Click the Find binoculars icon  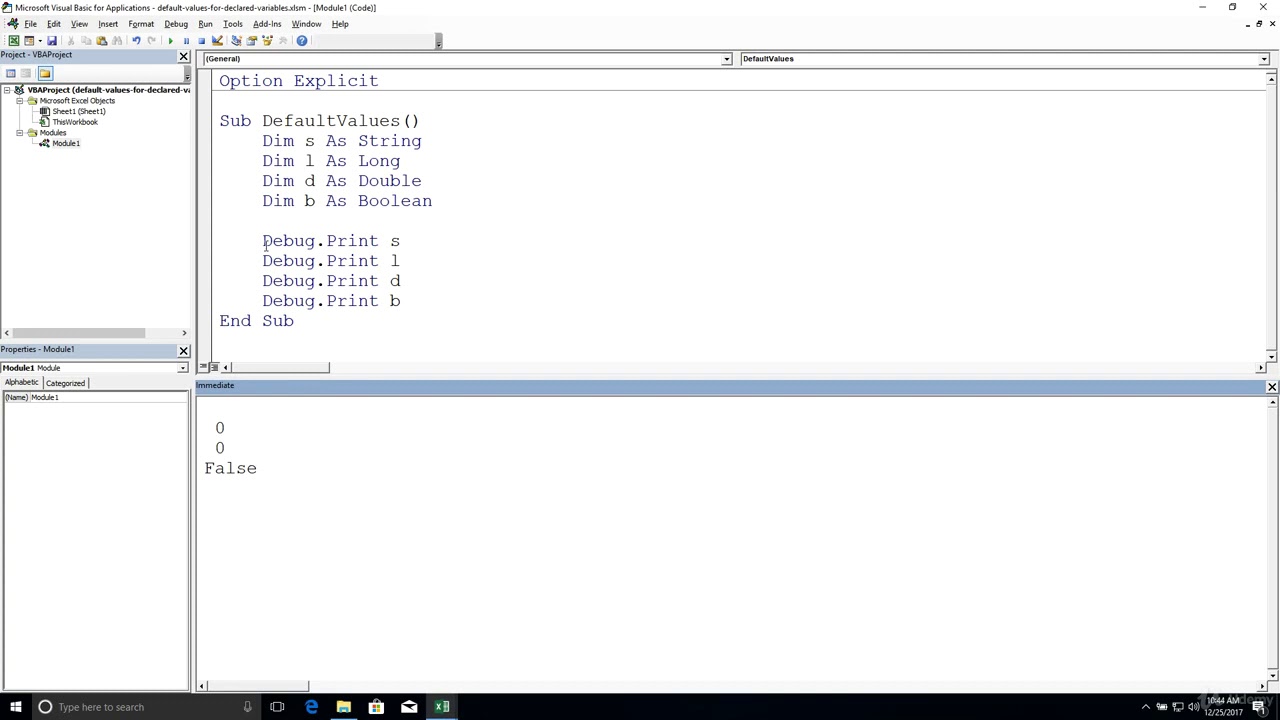[x=117, y=41]
